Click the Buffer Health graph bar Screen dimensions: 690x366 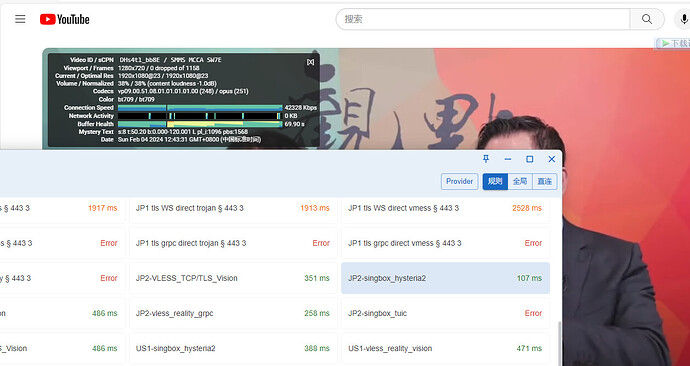point(200,124)
